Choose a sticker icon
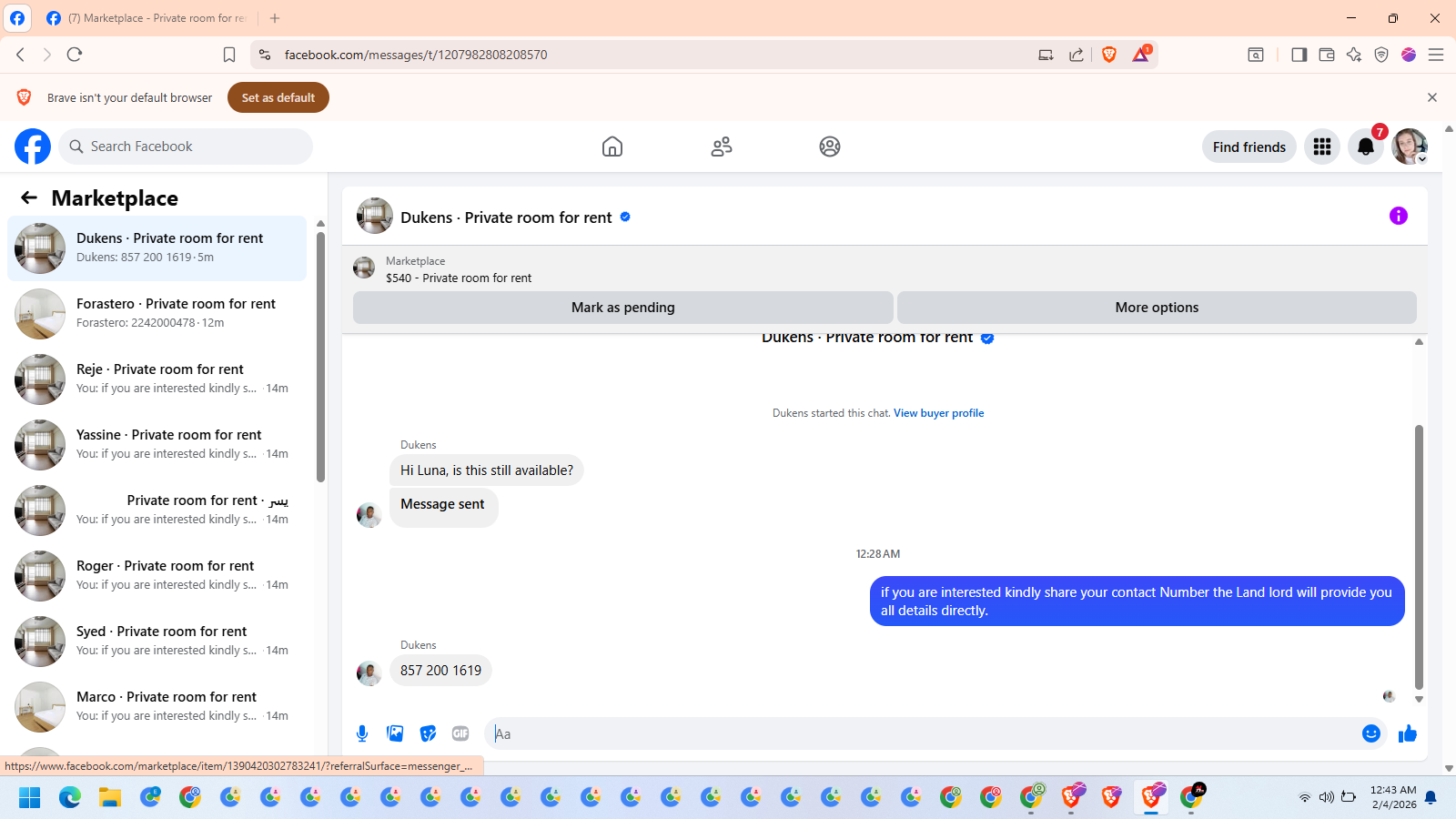Viewport: 1456px width, 819px height. 428,733
